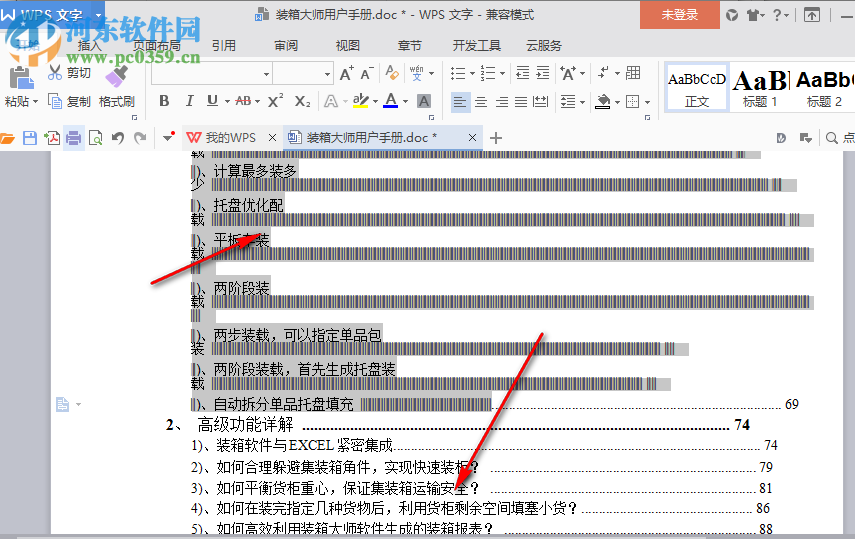The width and height of the screenshot is (855, 539).
Task: Close the 装箱大师用户手册.doc tab
Action: click(x=472, y=137)
